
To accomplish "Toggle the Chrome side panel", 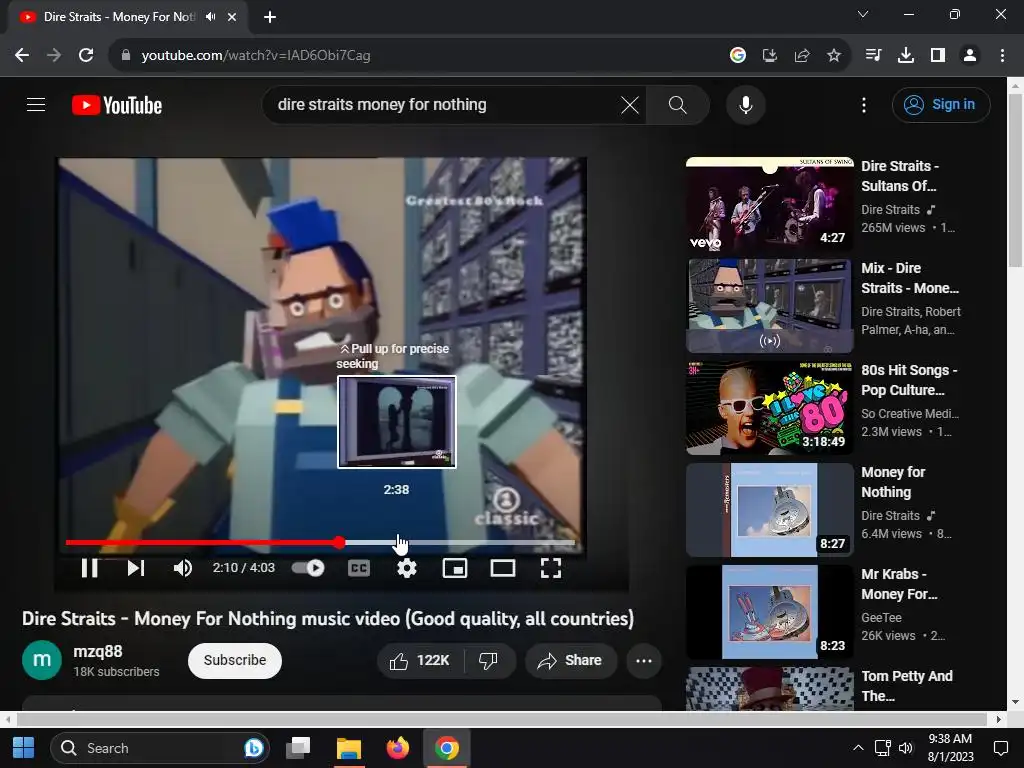I will [938, 56].
